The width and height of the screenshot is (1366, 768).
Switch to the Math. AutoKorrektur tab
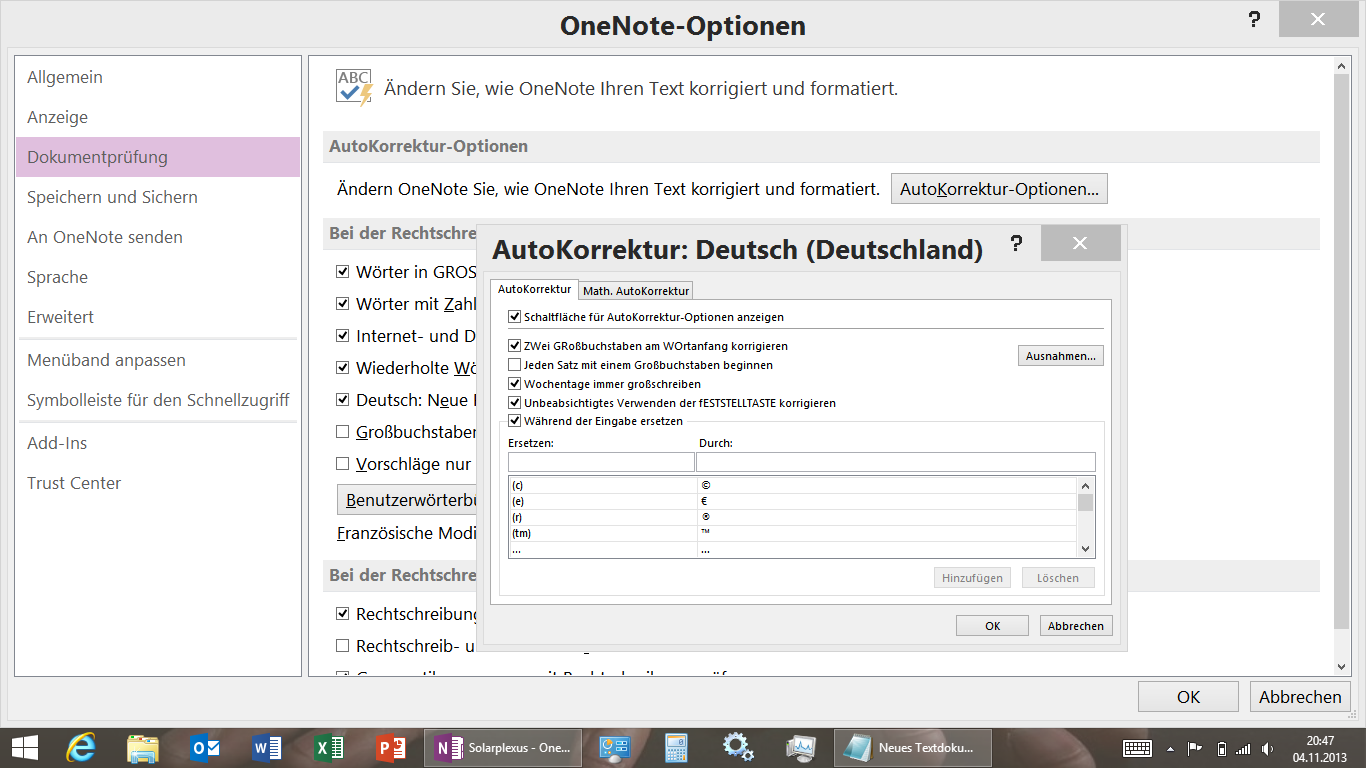click(636, 291)
